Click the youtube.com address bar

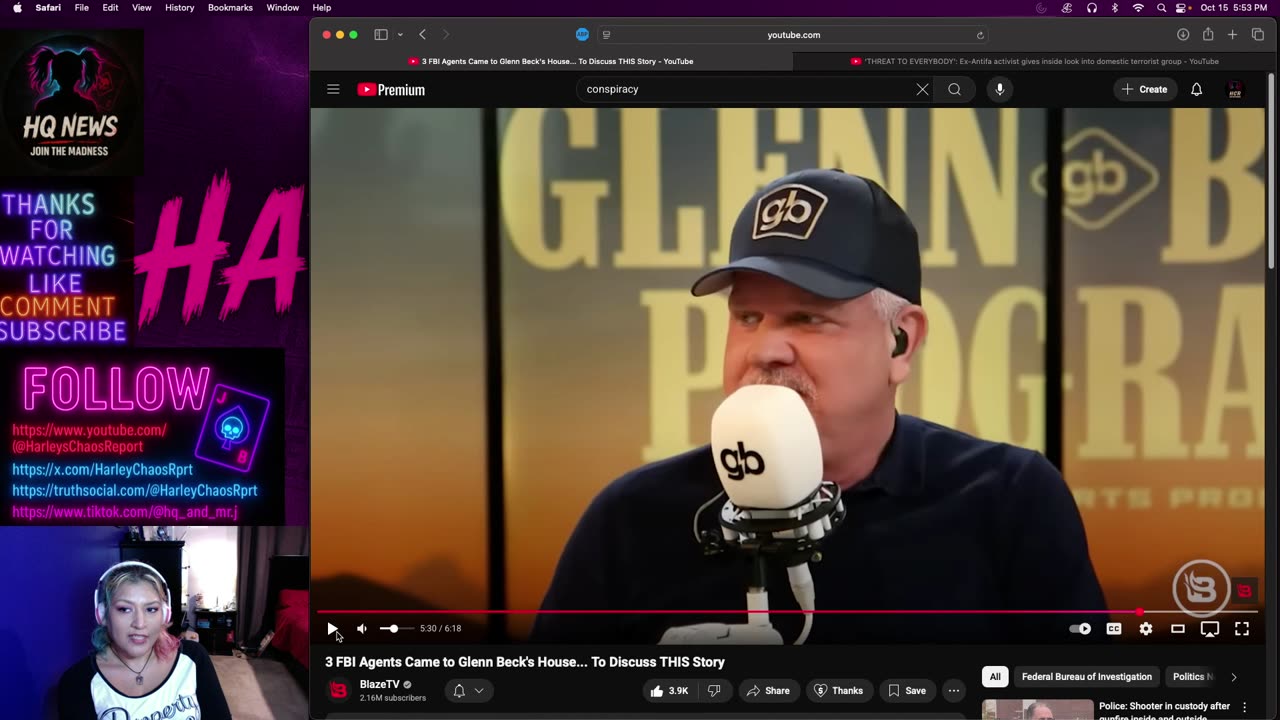click(x=793, y=35)
